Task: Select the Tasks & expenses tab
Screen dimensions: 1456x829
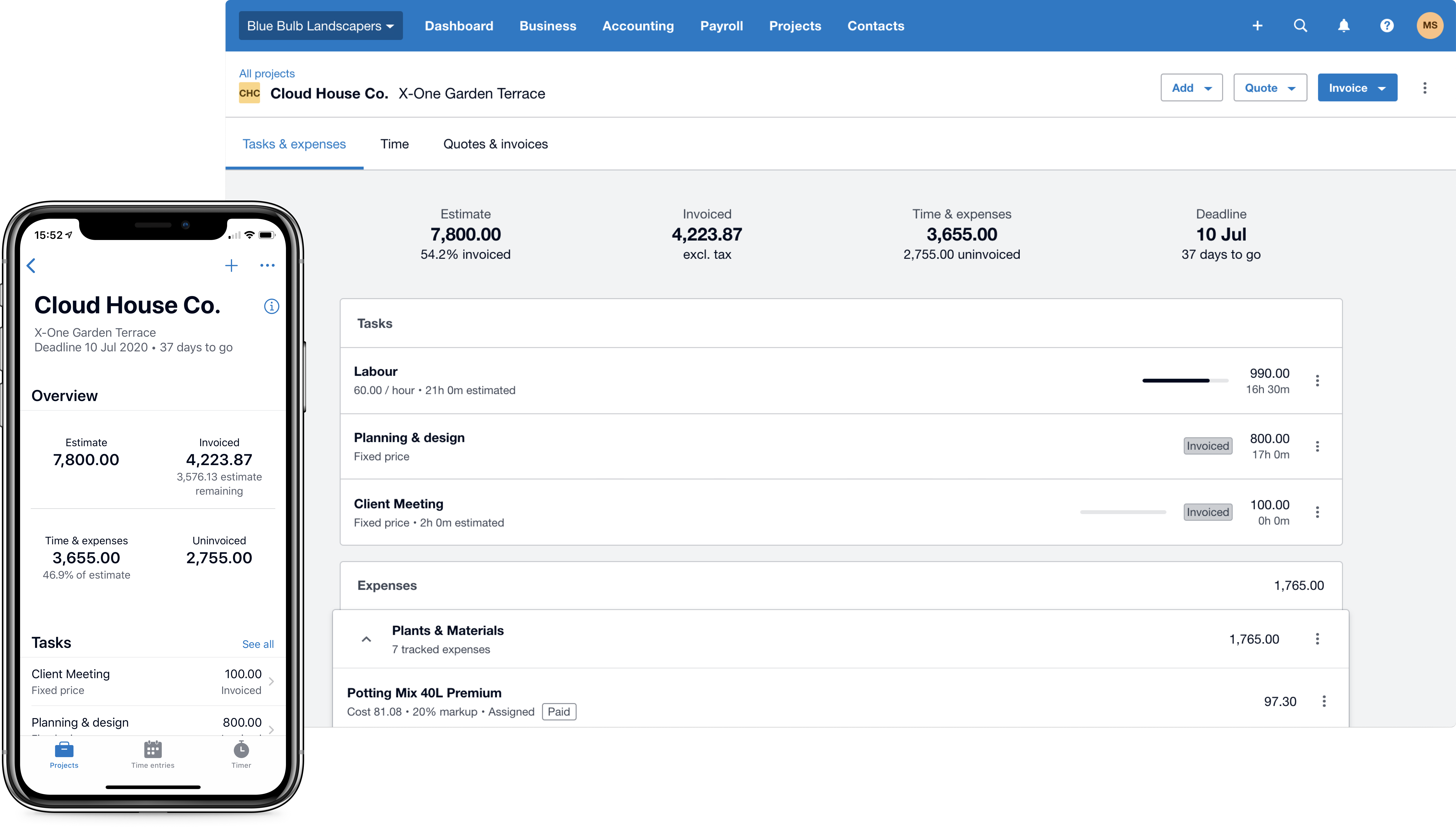Action: [x=294, y=144]
